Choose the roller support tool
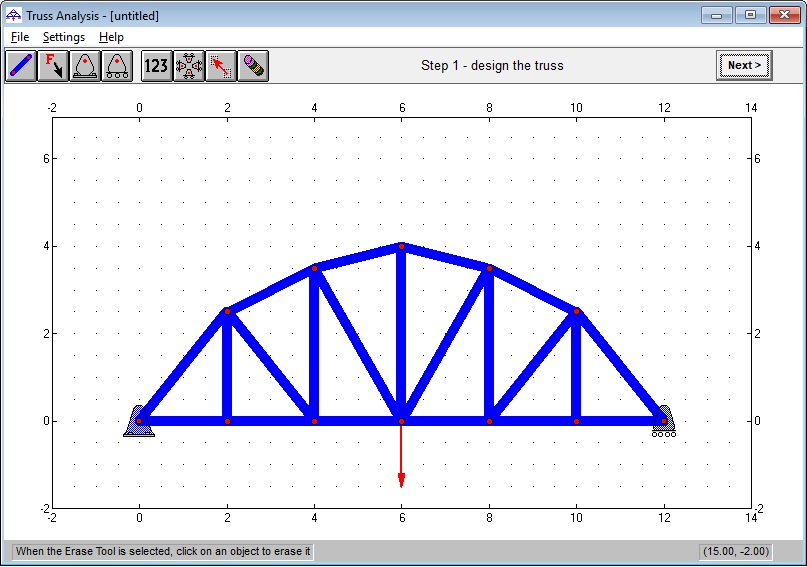Viewport: 807px width, 567px height. pyautogui.click(x=117, y=66)
